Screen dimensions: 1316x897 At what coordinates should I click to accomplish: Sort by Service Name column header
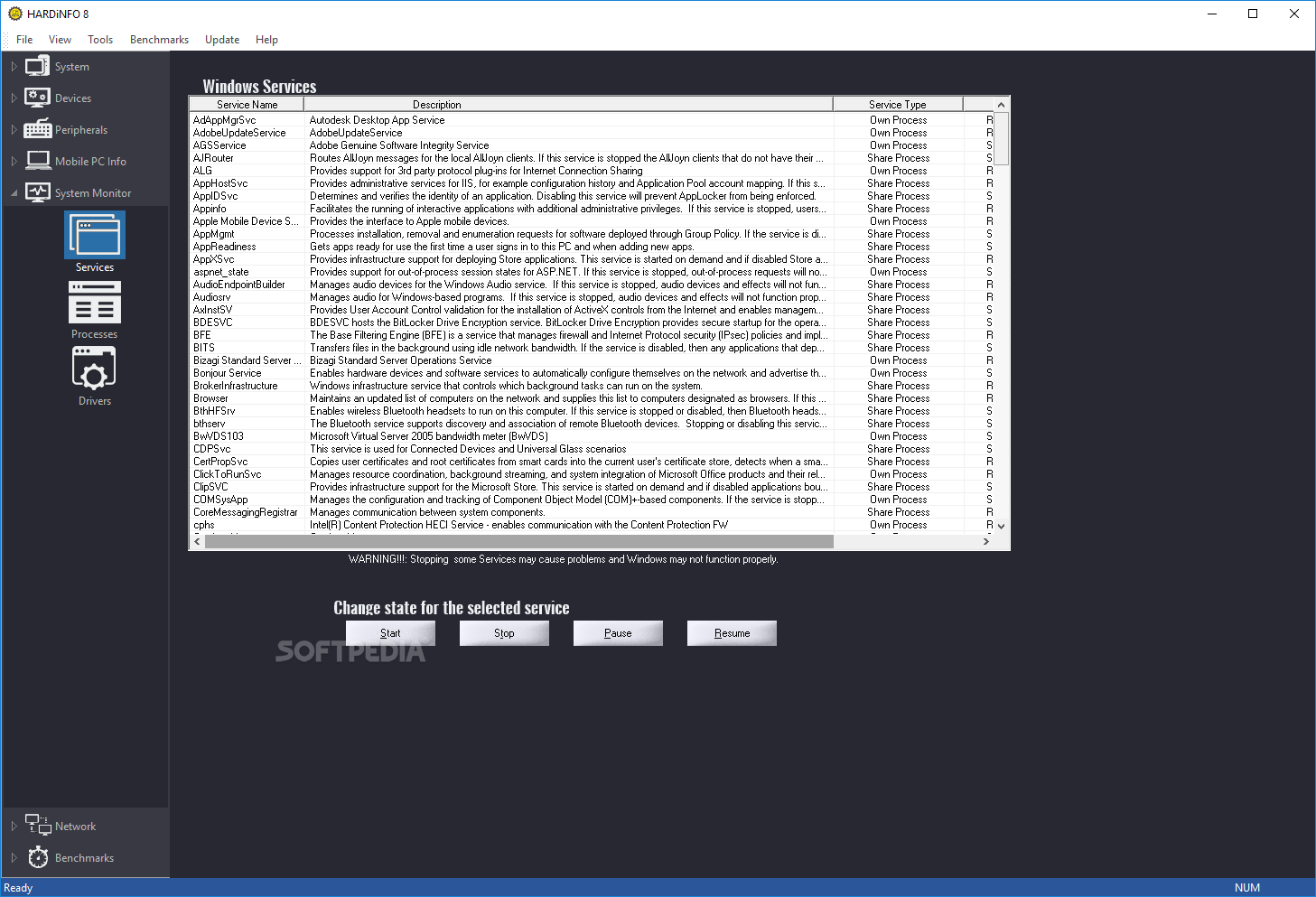point(247,105)
